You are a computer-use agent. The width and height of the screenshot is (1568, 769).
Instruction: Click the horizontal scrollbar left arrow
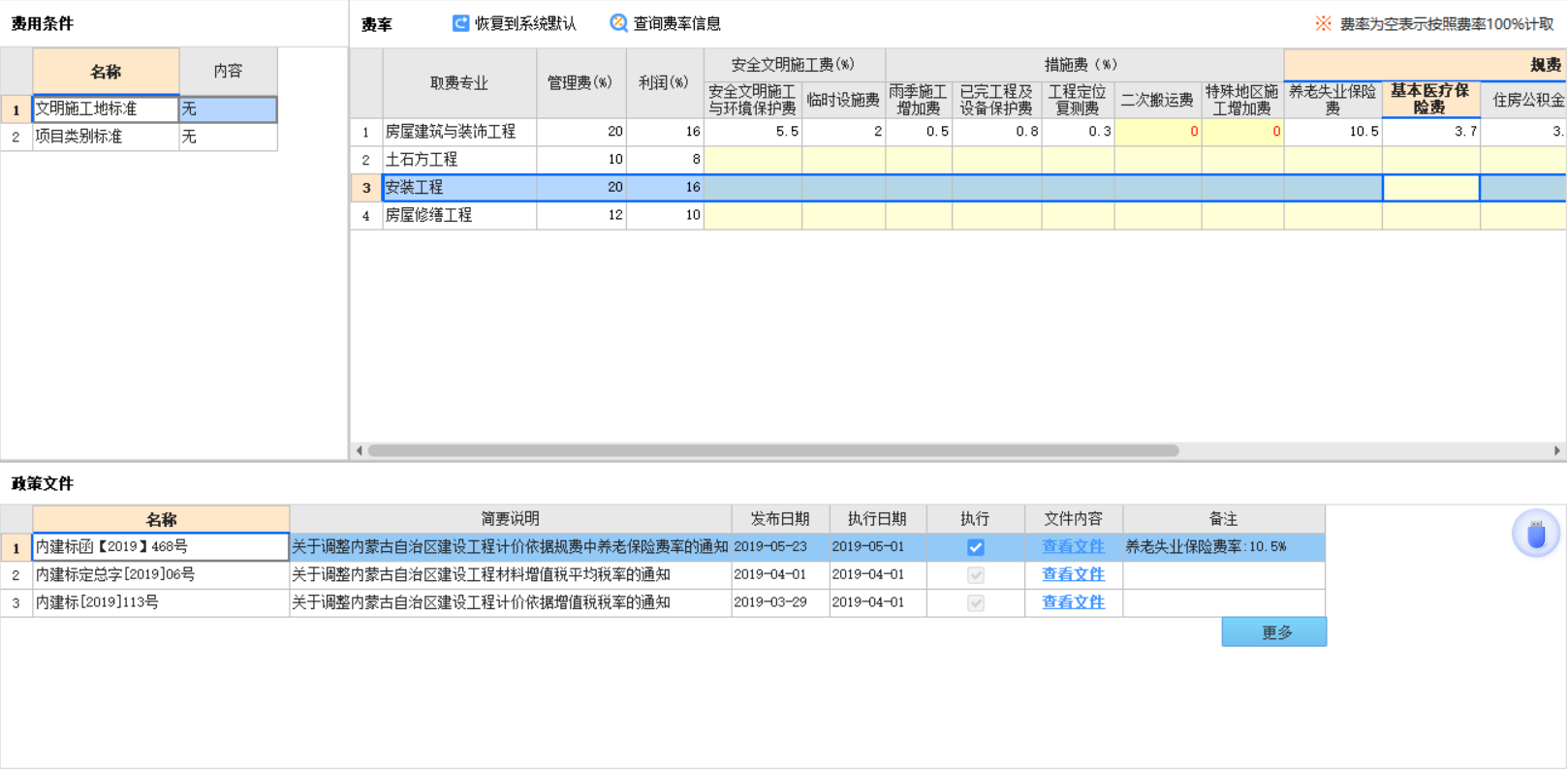coord(360,450)
